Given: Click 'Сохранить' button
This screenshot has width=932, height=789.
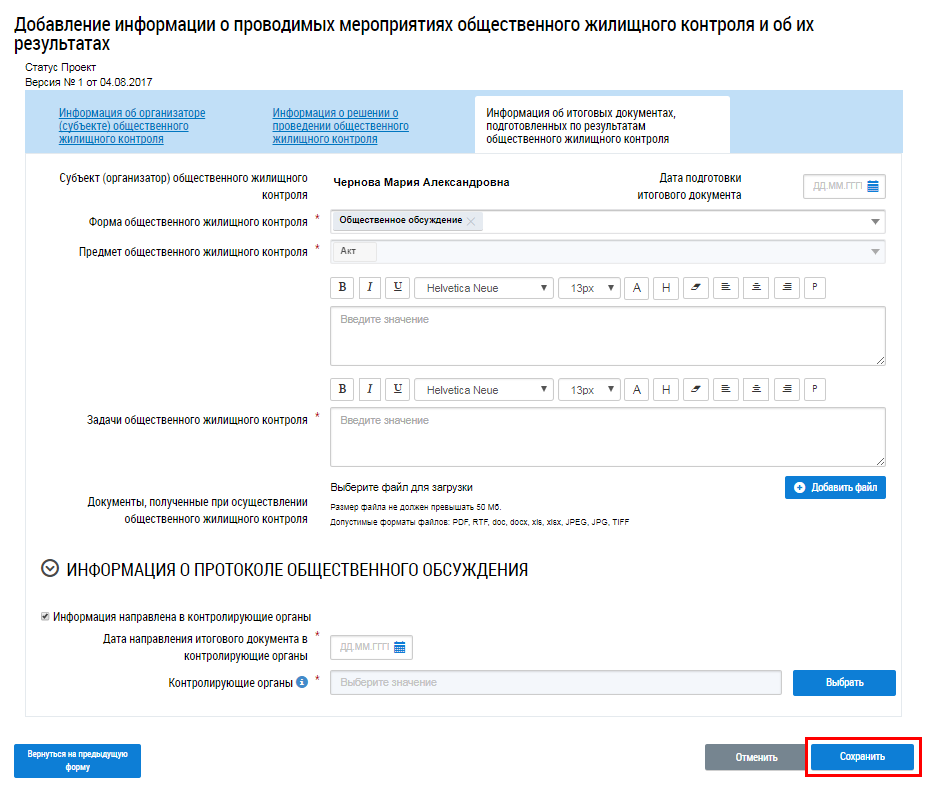Looking at the screenshot, I should point(862,757).
